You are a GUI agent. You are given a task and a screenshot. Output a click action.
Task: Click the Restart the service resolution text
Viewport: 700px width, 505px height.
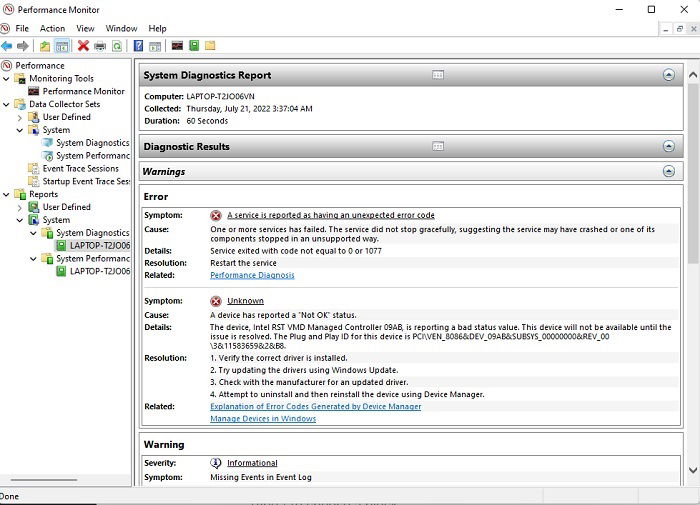[x=243, y=263]
